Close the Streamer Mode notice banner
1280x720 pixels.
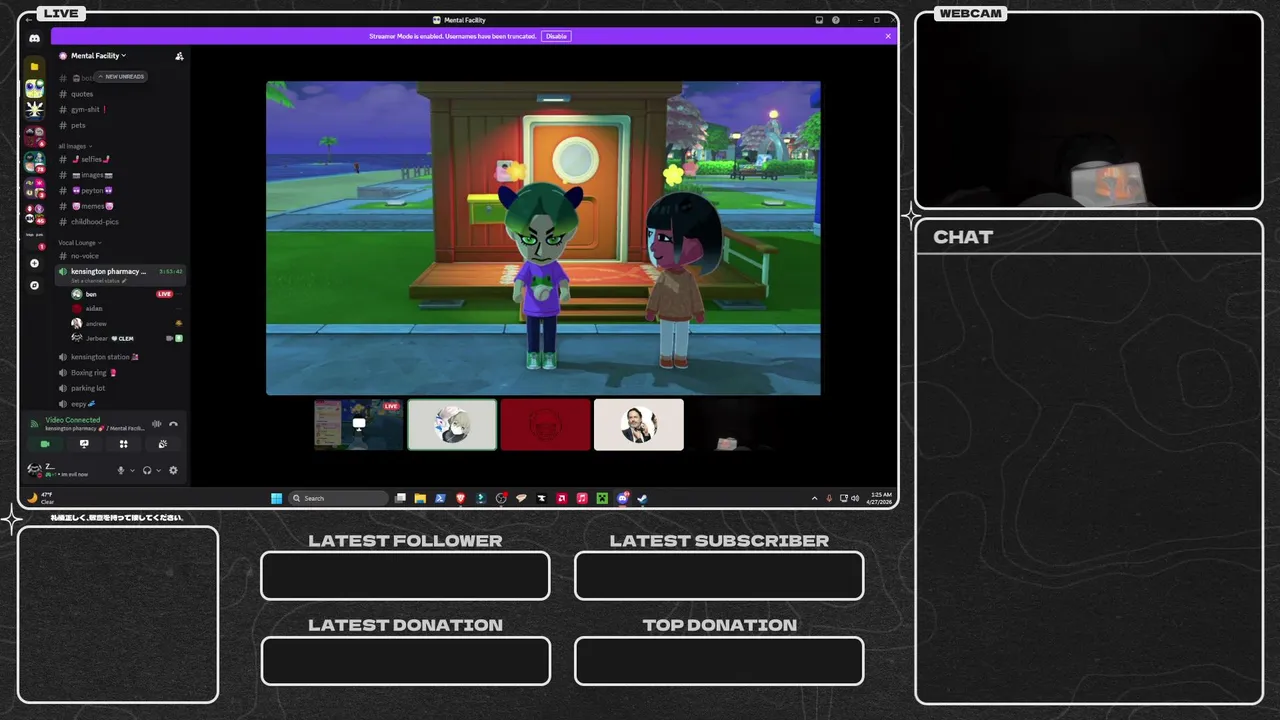(x=888, y=36)
